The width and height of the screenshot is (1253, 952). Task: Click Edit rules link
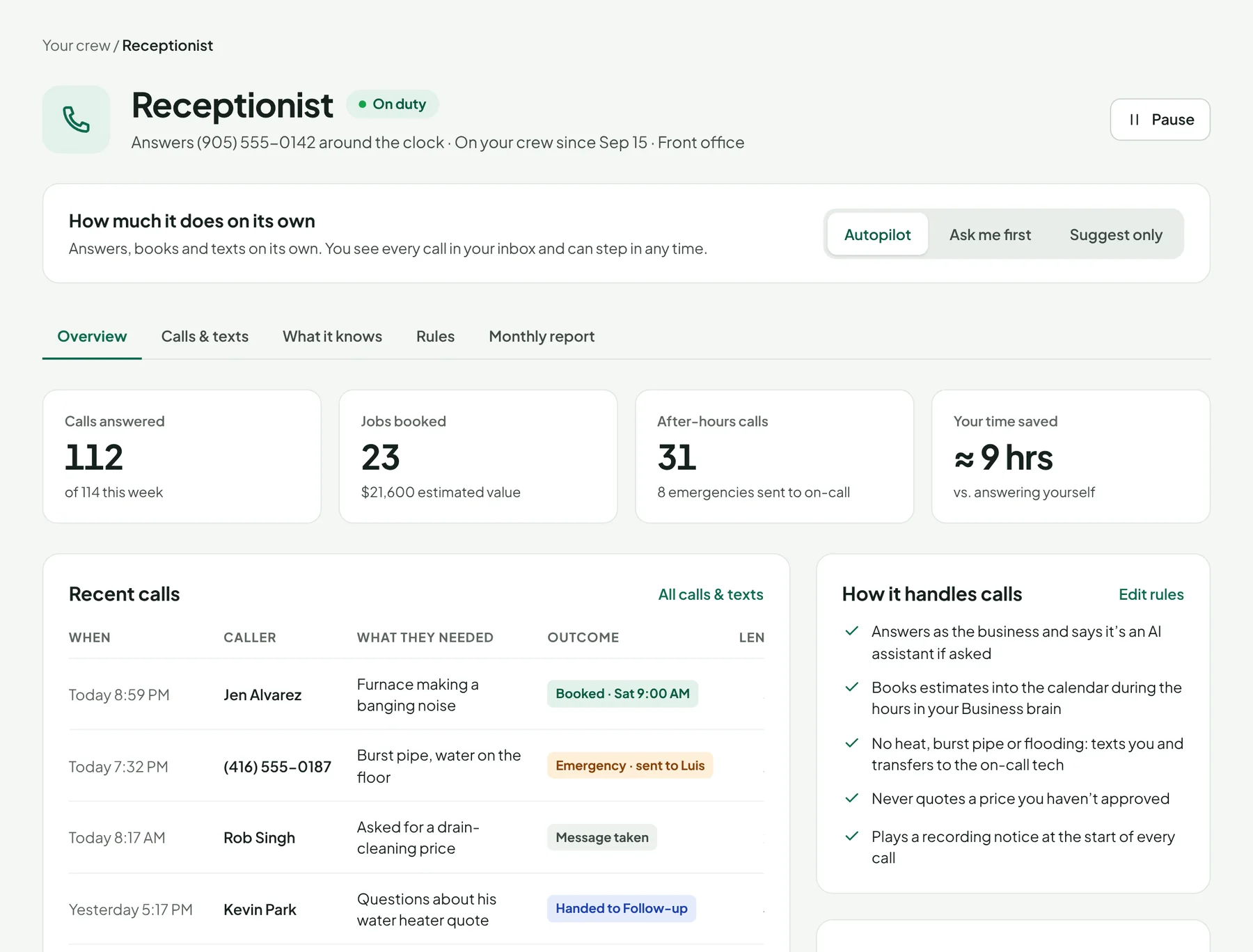[1151, 594]
